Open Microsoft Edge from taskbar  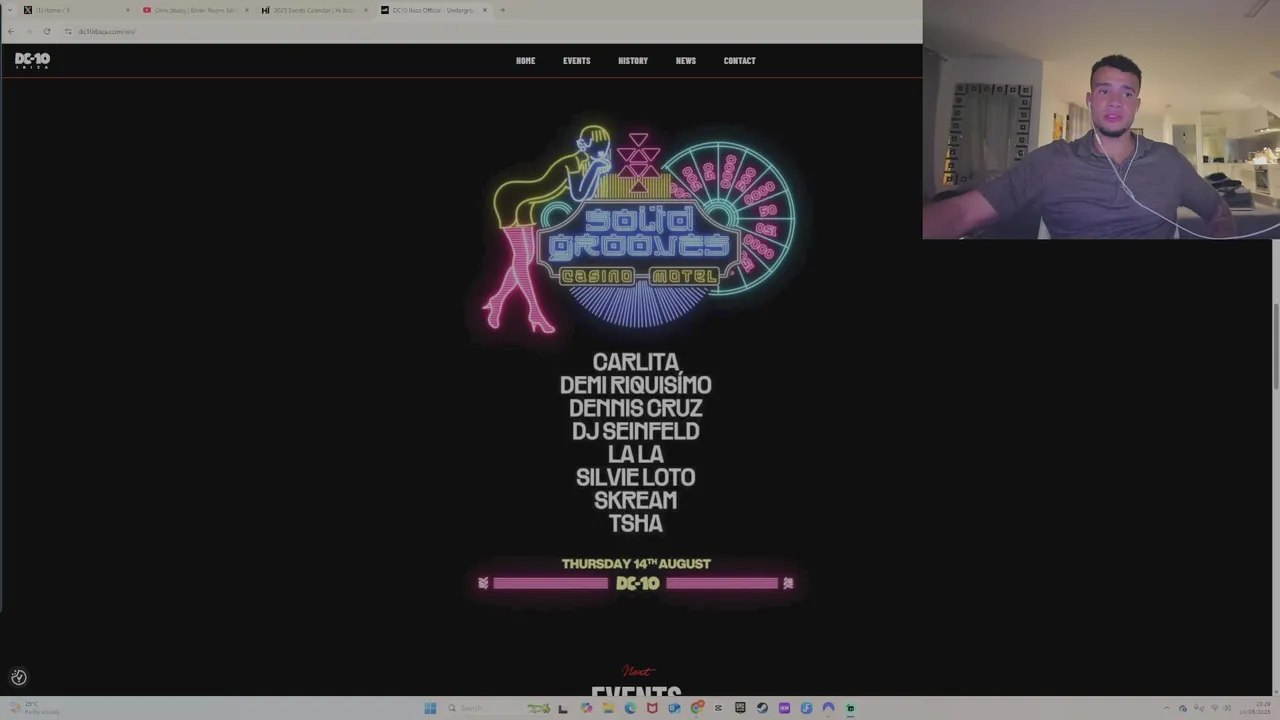630,708
